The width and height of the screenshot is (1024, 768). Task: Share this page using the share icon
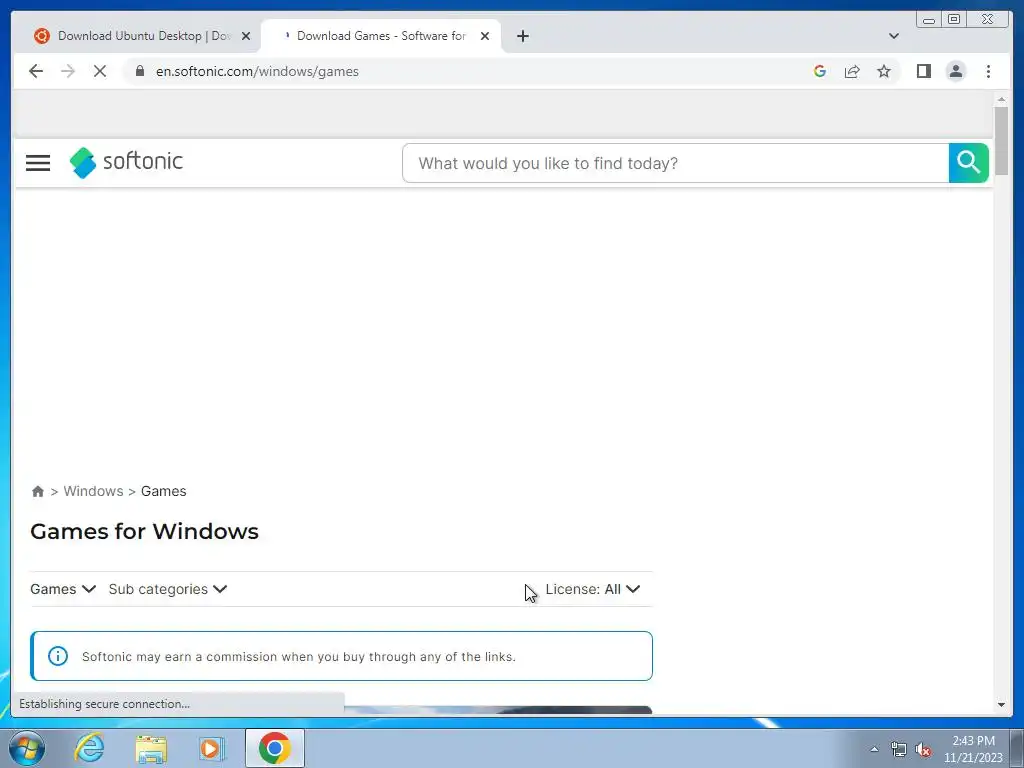click(x=852, y=71)
